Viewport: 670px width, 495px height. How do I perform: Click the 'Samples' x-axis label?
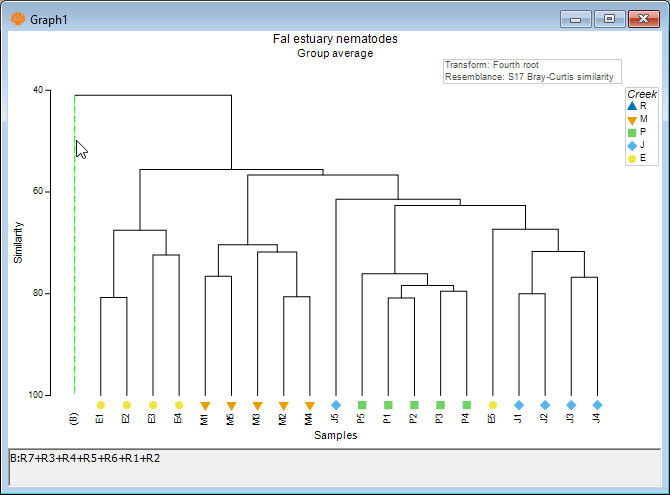pos(335,435)
